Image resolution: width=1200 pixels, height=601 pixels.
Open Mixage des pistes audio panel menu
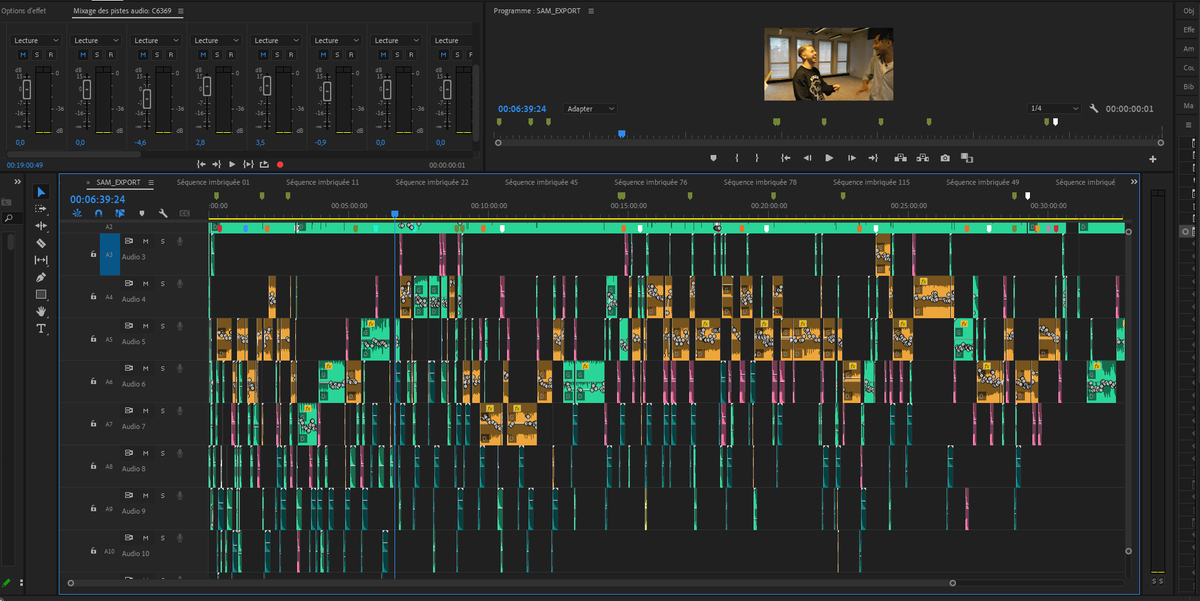(x=180, y=11)
